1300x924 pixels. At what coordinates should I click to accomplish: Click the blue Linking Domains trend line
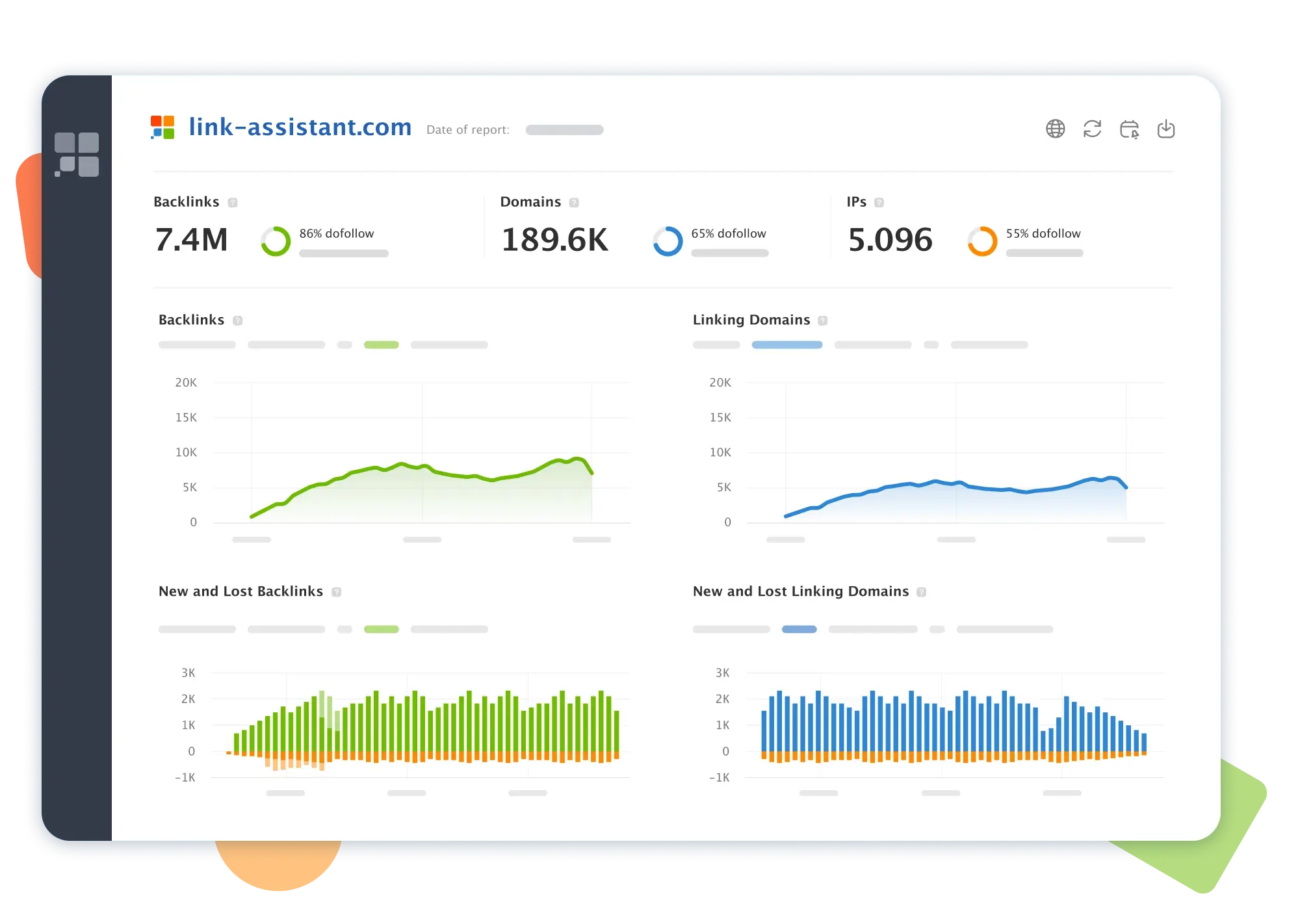tap(955, 483)
